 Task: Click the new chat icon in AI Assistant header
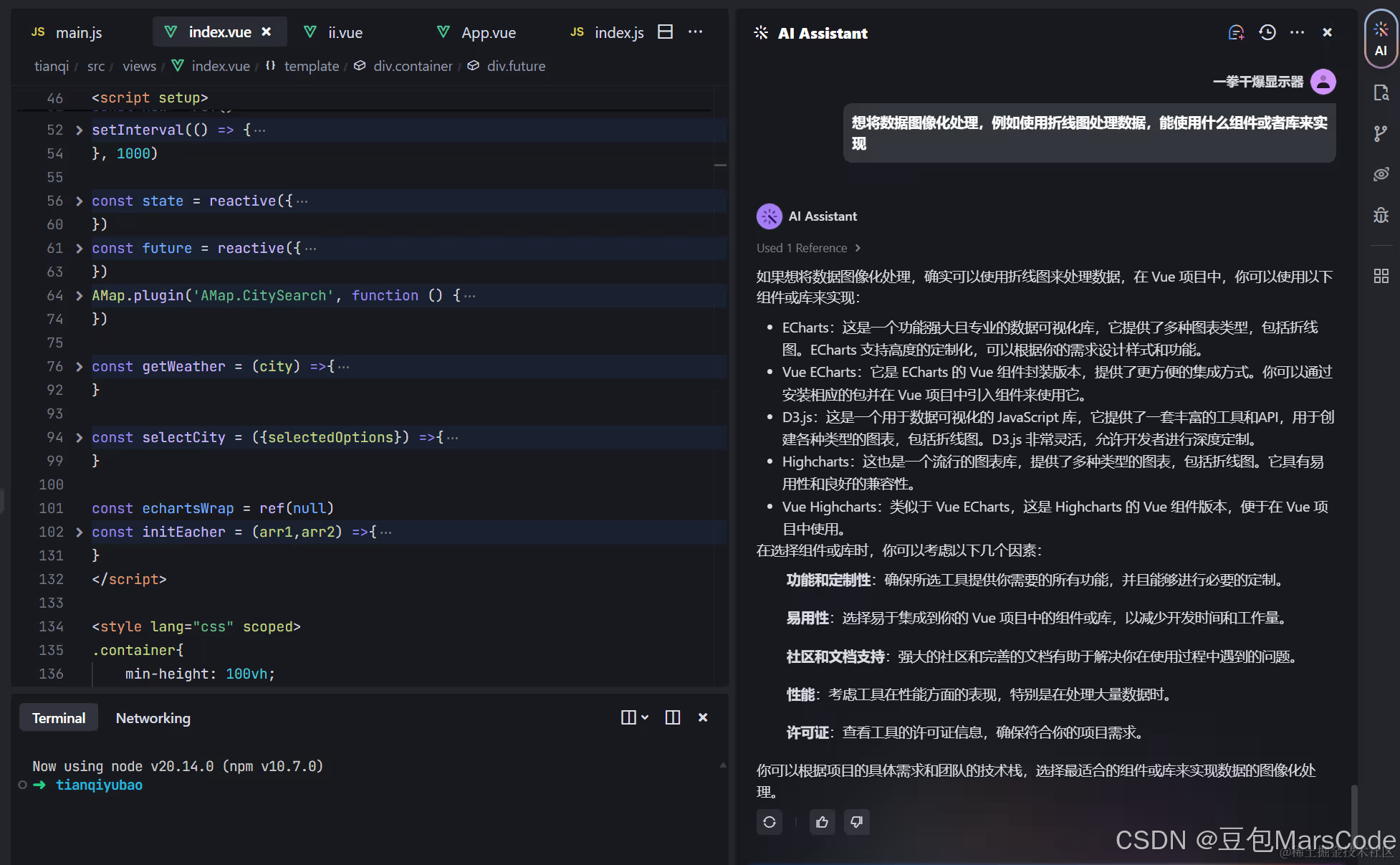click(1236, 33)
